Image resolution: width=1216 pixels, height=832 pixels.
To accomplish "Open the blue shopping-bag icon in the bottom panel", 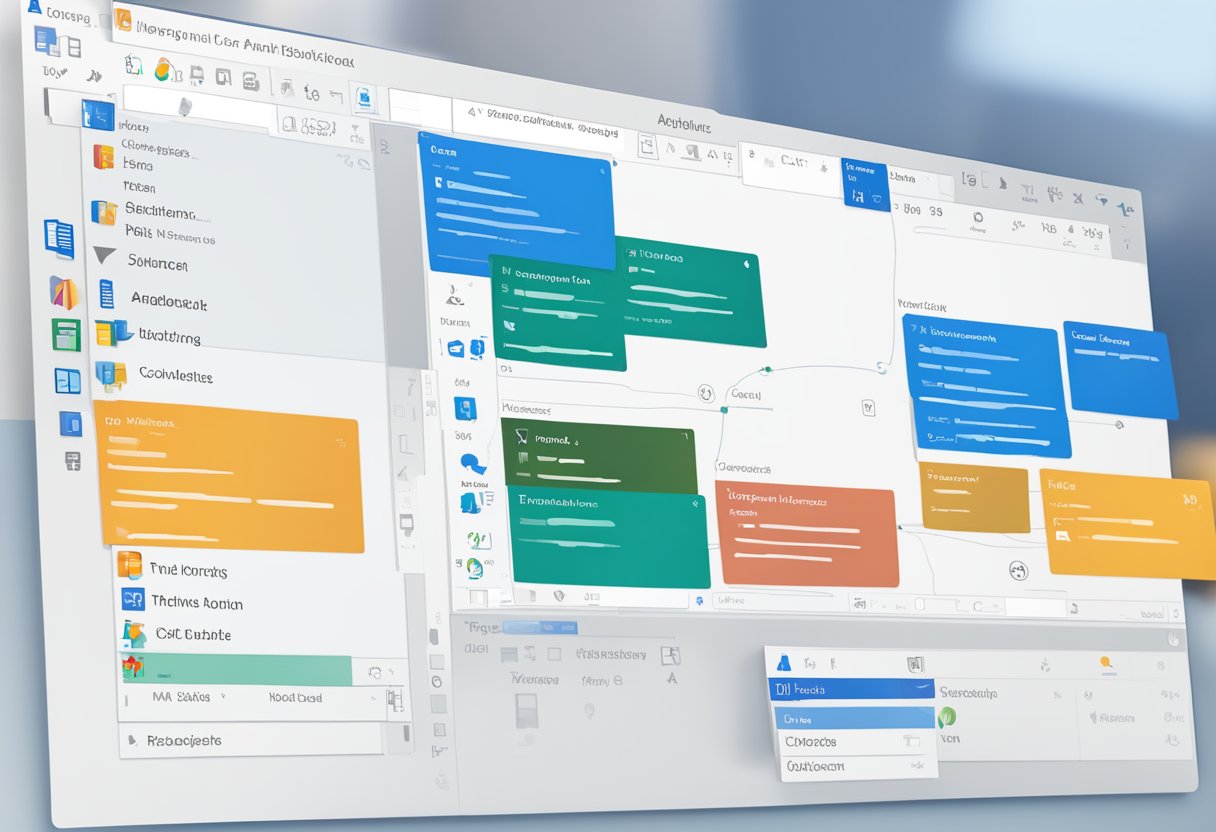I will coord(784,663).
